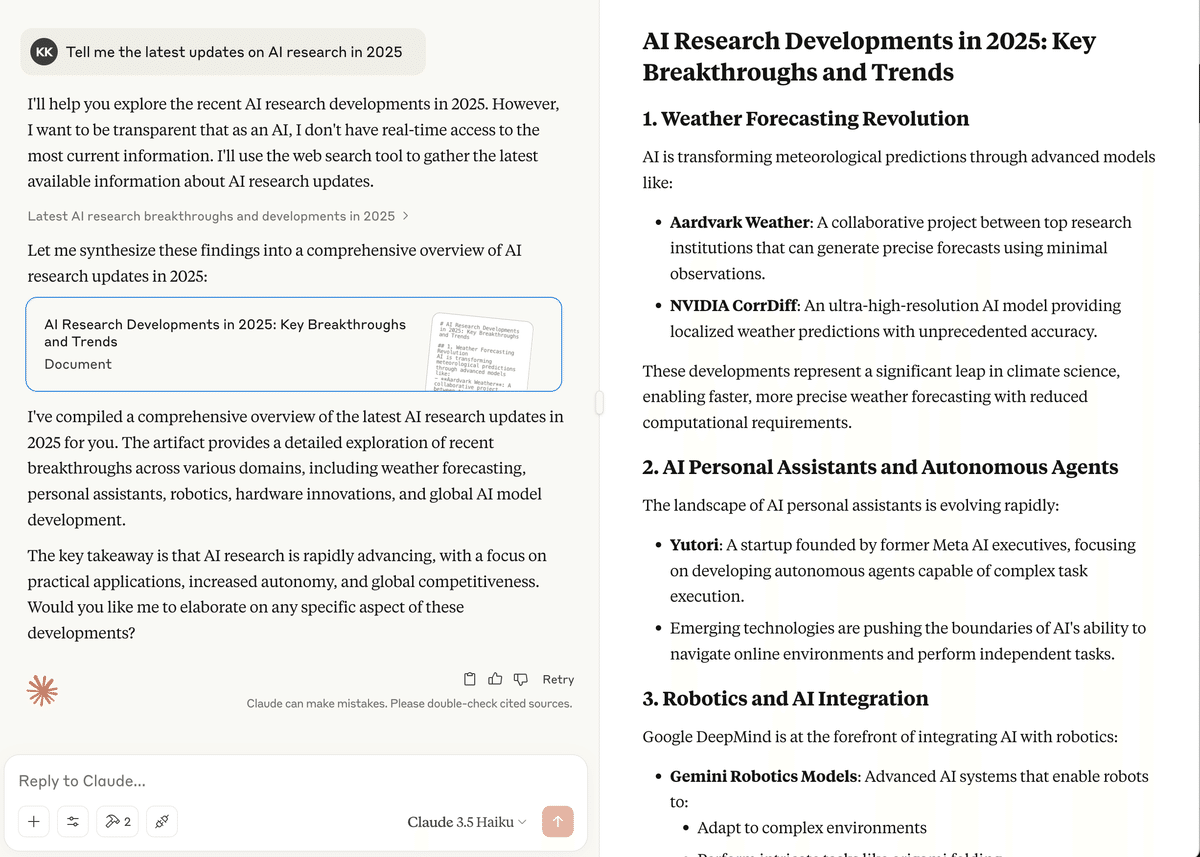Copy the response with the clipboard icon
Viewport: 1200px width, 857px height.
[x=470, y=679]
